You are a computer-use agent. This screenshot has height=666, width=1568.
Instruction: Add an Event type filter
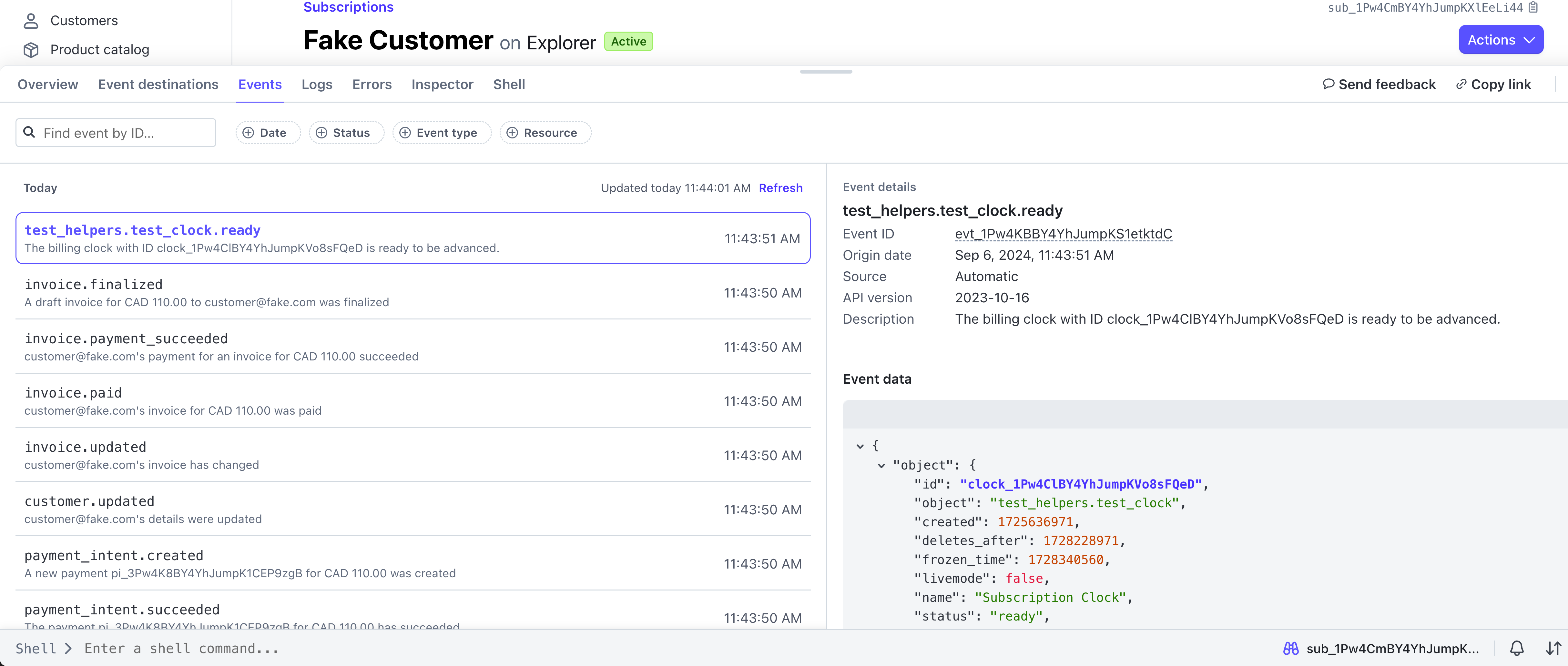[442, 133]
